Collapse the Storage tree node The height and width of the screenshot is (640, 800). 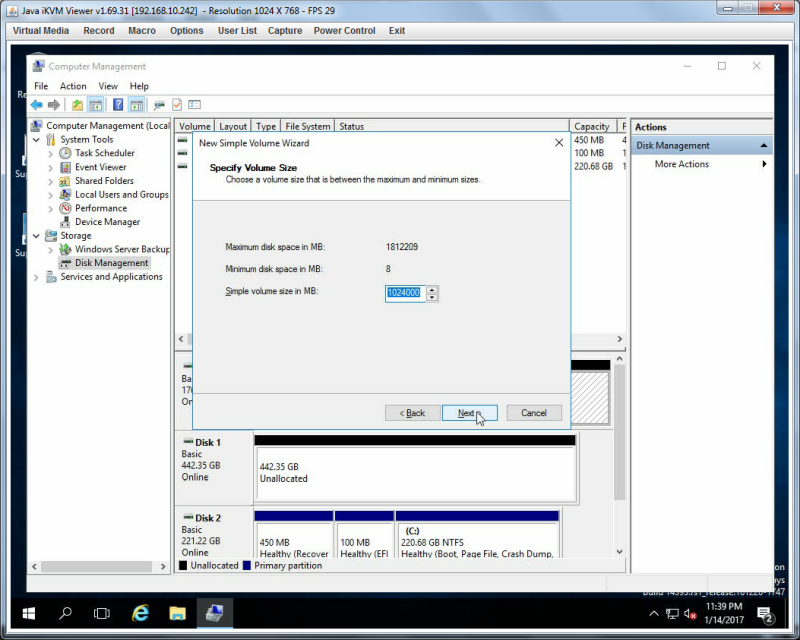[x=36, y=235]
